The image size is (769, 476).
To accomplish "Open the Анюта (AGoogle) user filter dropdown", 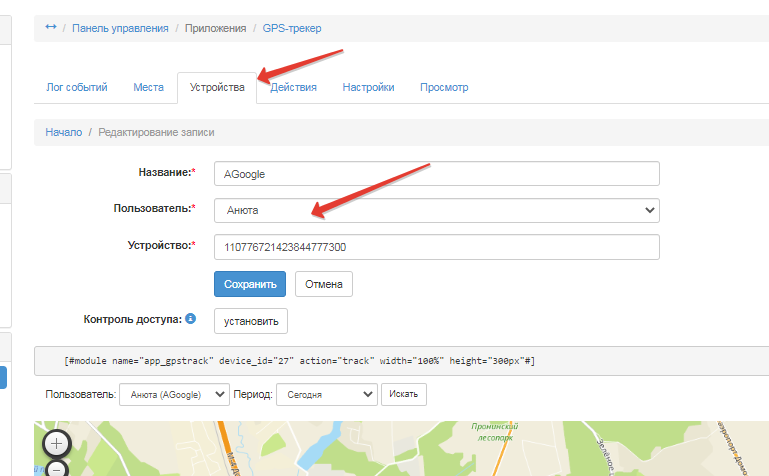I will pyautogui.click(x=174, y=395).
